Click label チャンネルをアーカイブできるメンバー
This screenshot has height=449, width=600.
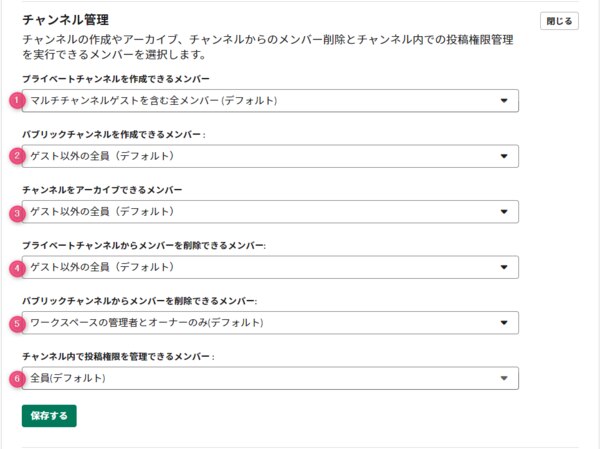102,190
